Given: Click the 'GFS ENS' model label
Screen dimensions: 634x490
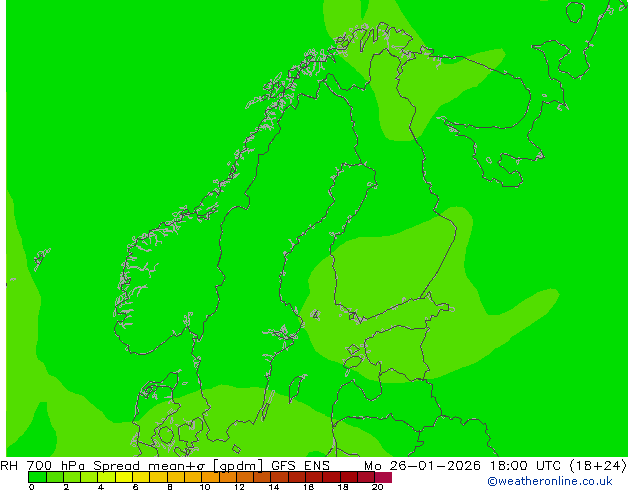Looking at the screenshot, I should pyautogui.click(x=300, y=466).
